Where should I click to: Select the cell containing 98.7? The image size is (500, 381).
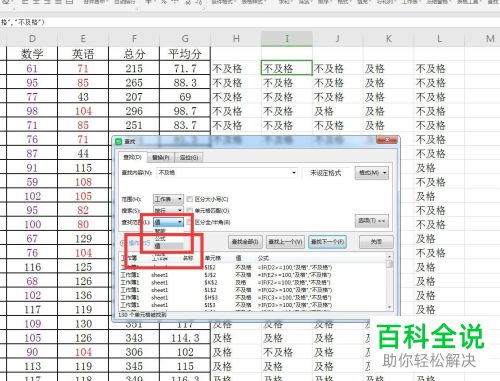(x=185, y=111)
